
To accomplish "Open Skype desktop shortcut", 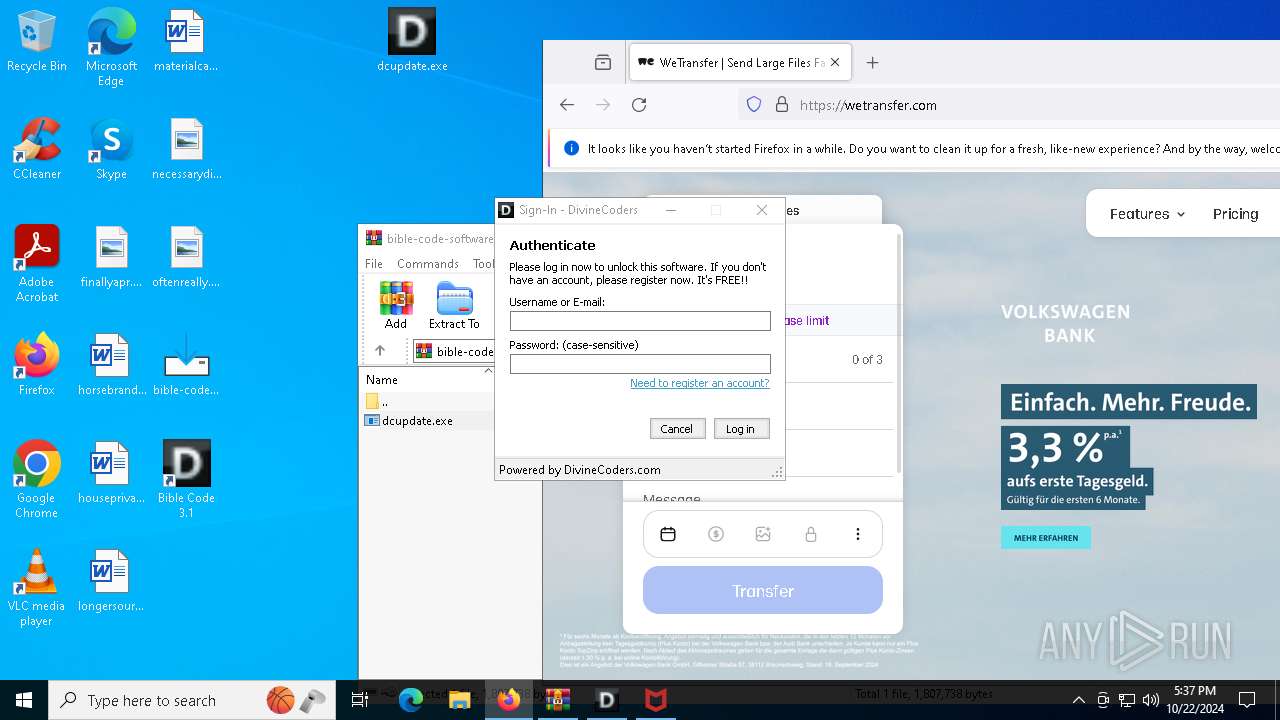I will (x=111, y=149).
